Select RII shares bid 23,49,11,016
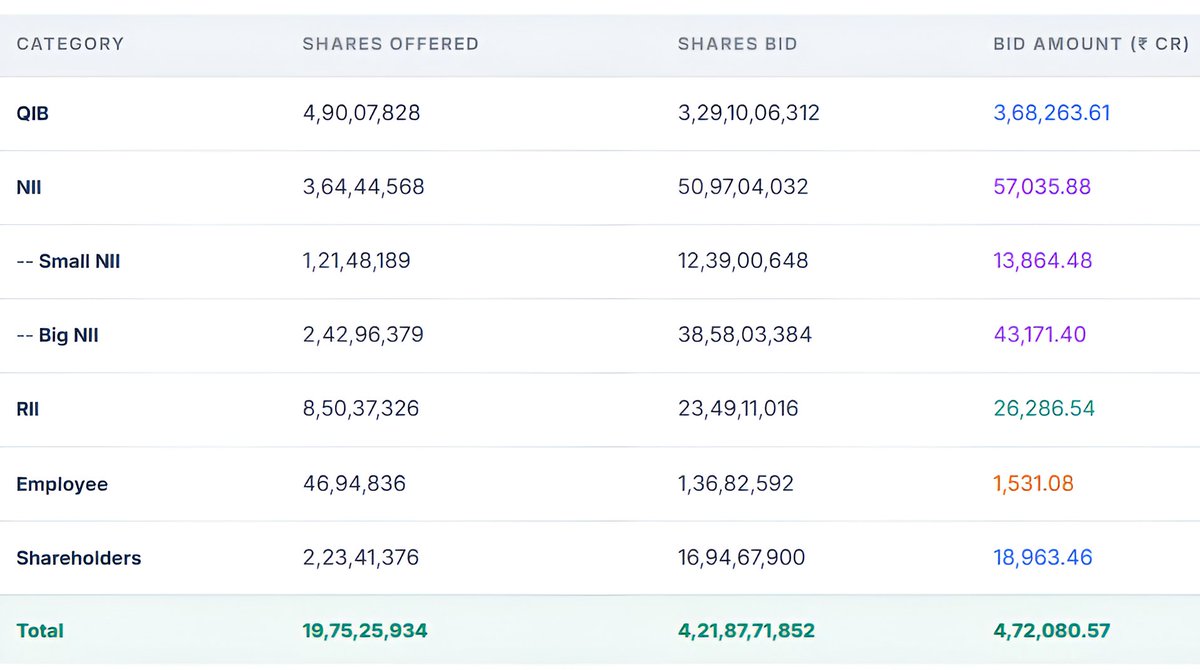This screenshot has height=670, width=1200. [738, 409]
